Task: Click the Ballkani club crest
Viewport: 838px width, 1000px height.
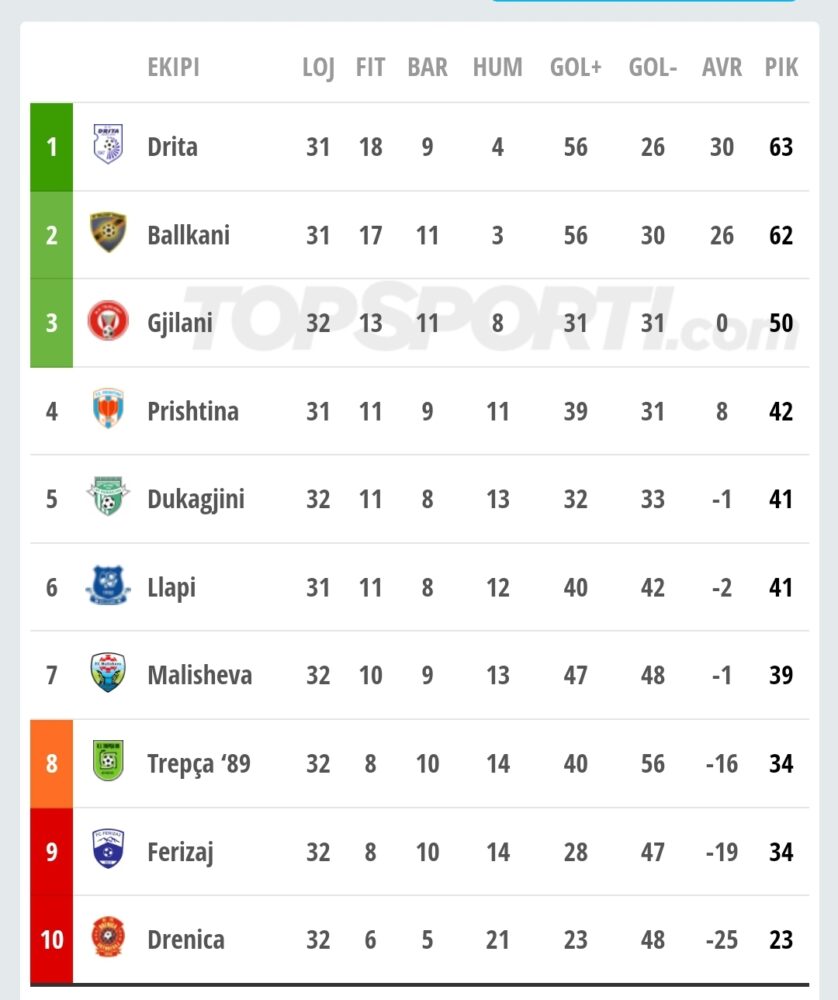Action: coord(108,232)
